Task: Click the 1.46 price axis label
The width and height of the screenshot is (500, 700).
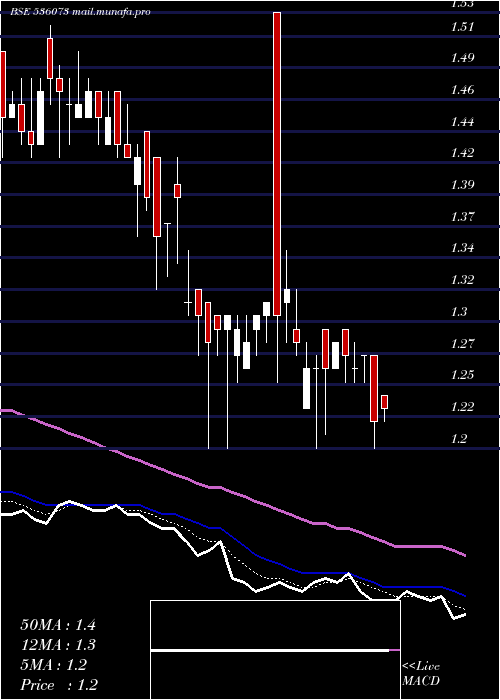Action: pyautogui.click(x=462, y=90)
